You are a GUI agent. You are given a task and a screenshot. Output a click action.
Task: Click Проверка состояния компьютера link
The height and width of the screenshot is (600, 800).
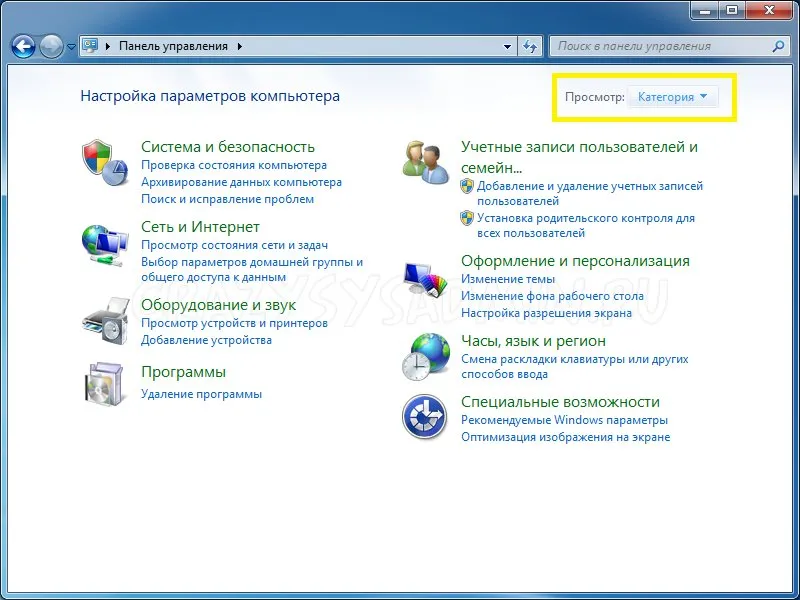(x=234, y=165)
